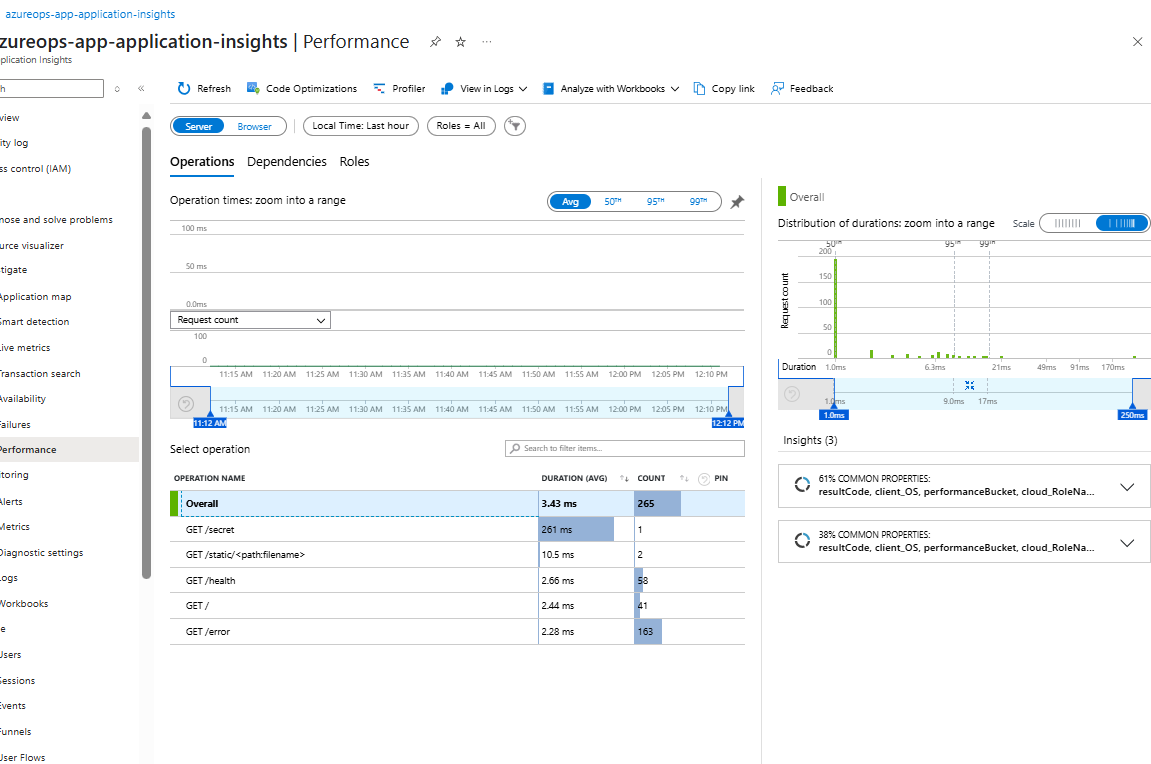
Task: Select the Operations tab
Action: point(202,161)
